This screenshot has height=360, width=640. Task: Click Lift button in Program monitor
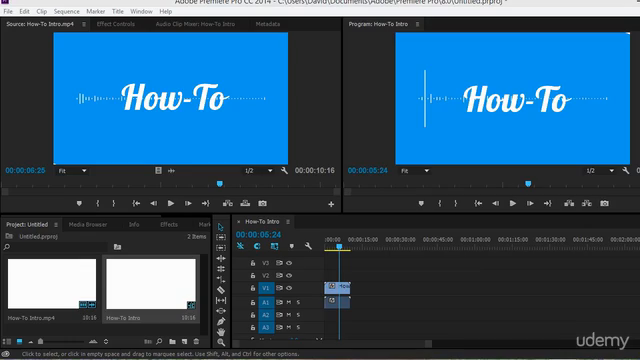tap(569, 203)
